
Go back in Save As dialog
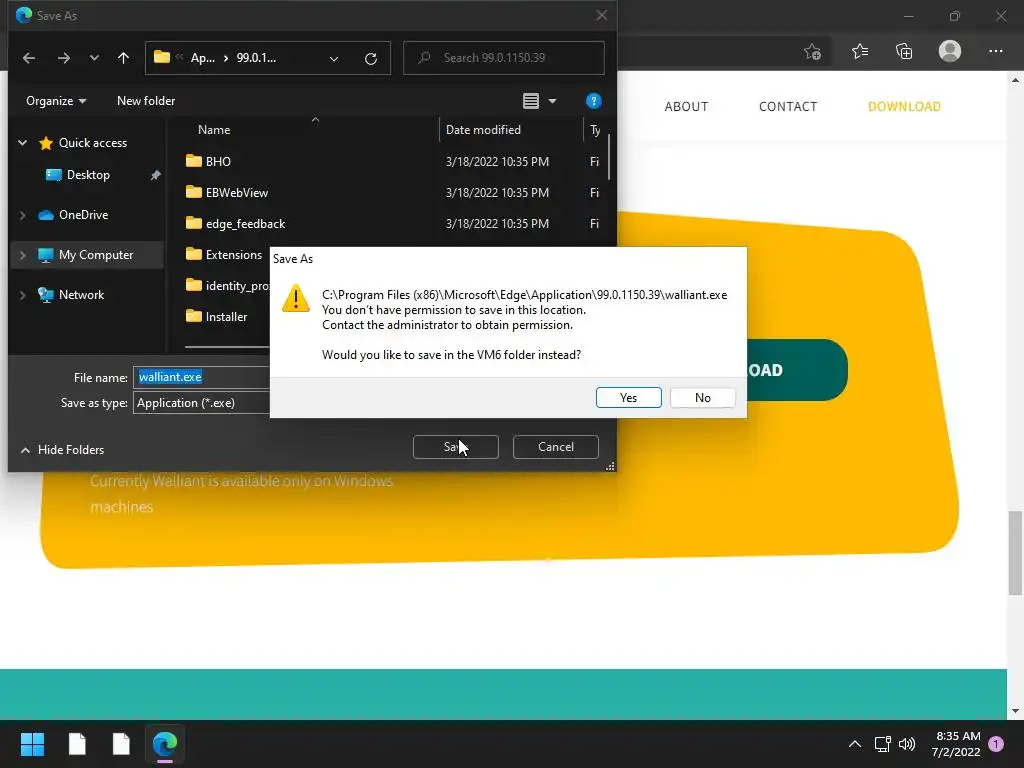pyautogui.click(x=29, y=58)
